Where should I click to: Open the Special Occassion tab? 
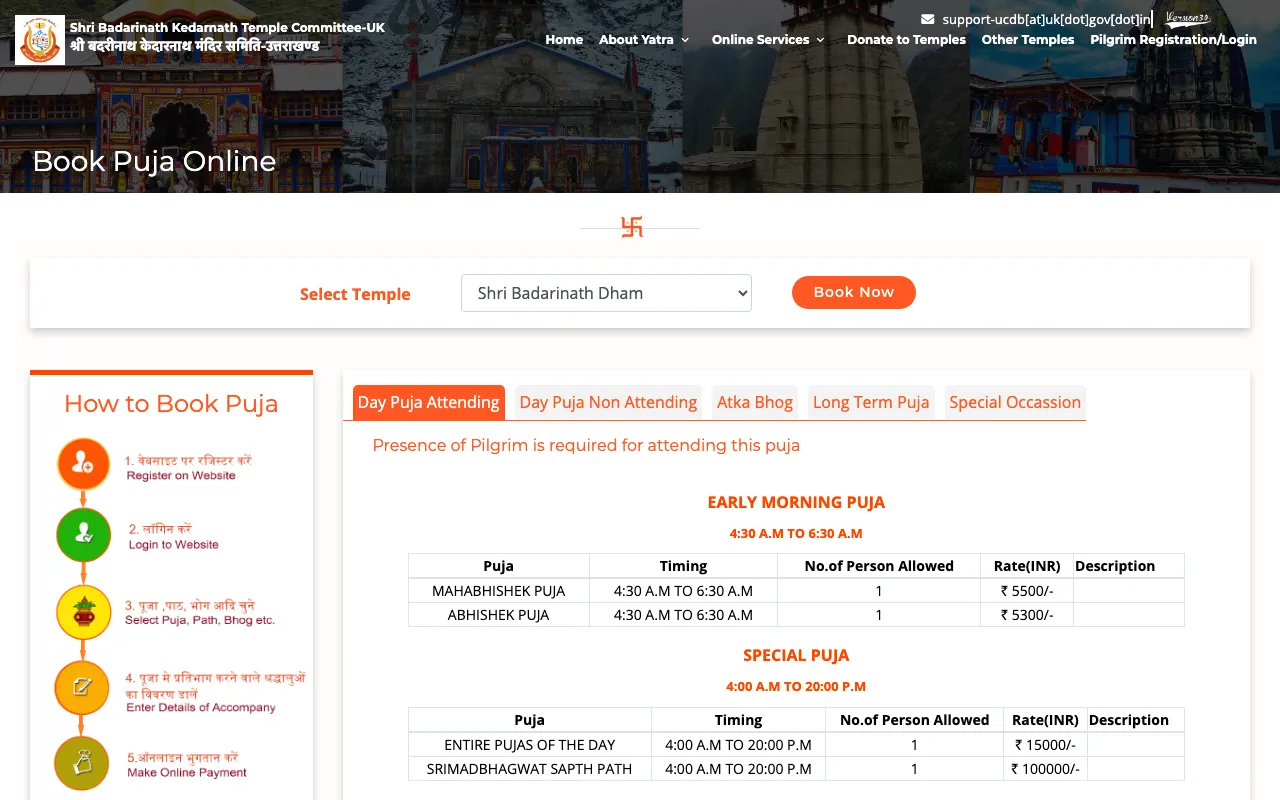tap(1015, 402)
